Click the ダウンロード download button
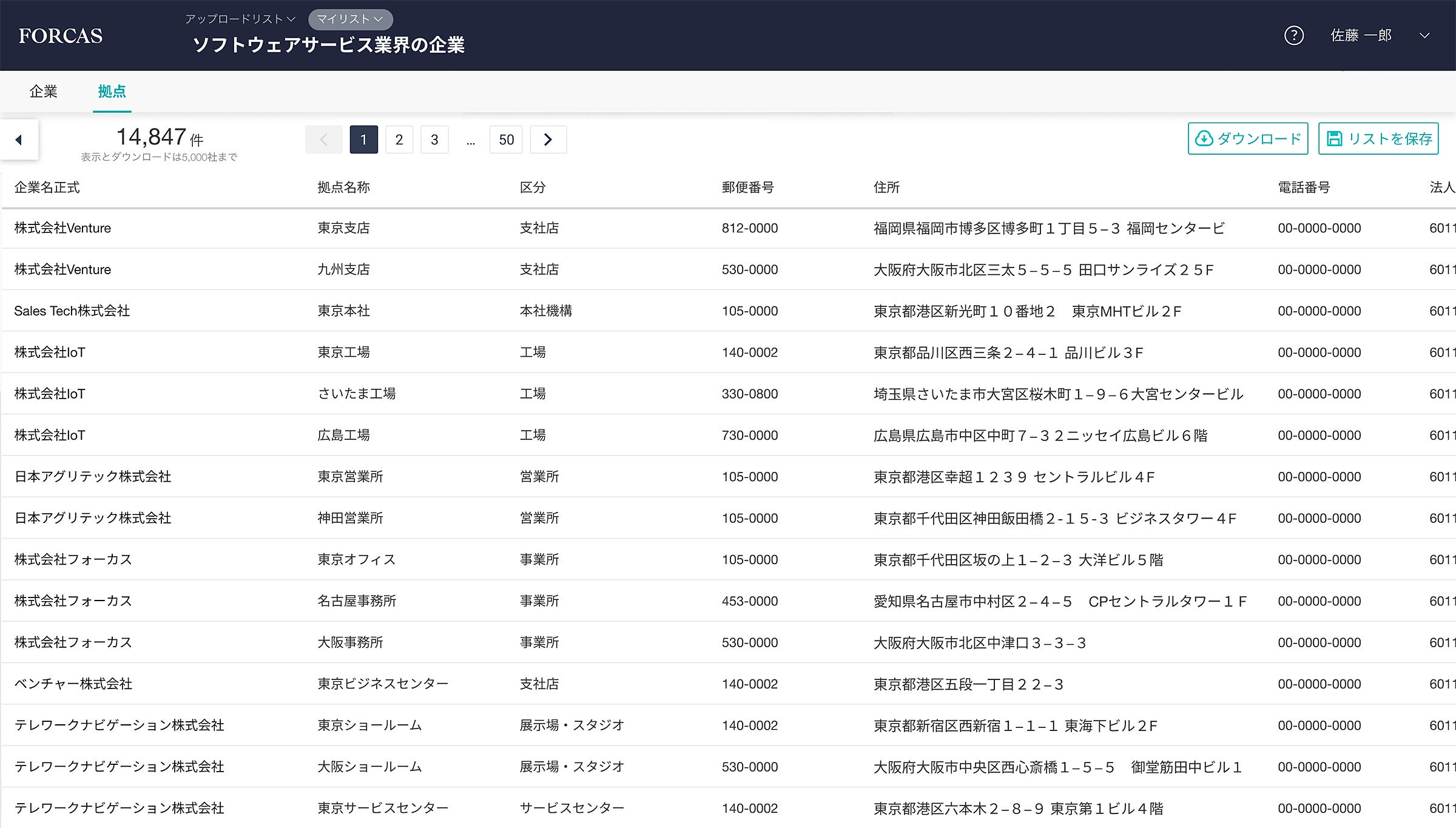 coord(1247,139)
